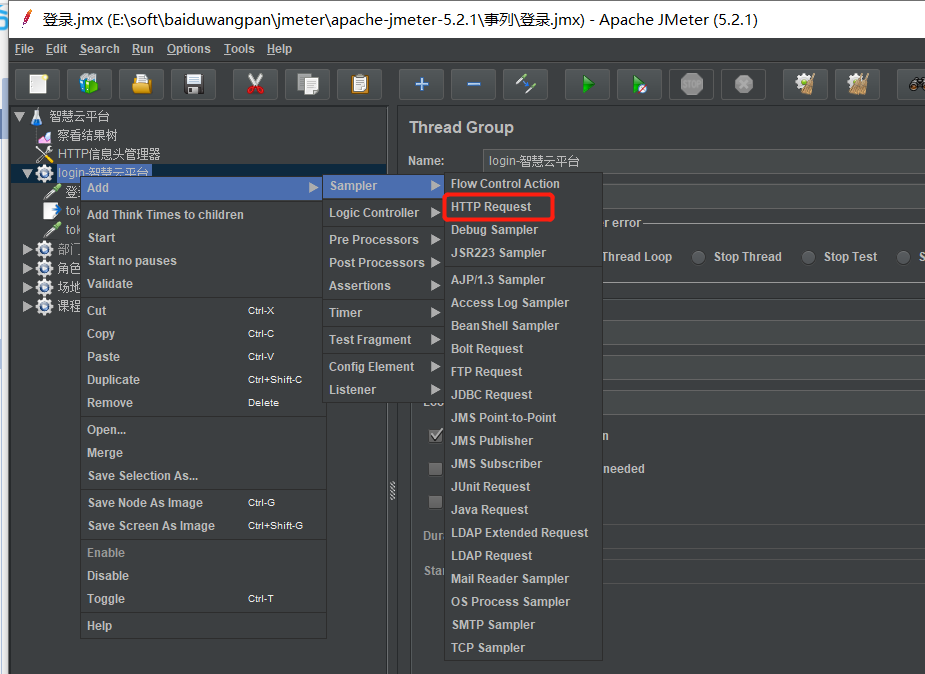925x674 pixels.
Task: Select the Stop Test radio button
Action: coord(808,257)
